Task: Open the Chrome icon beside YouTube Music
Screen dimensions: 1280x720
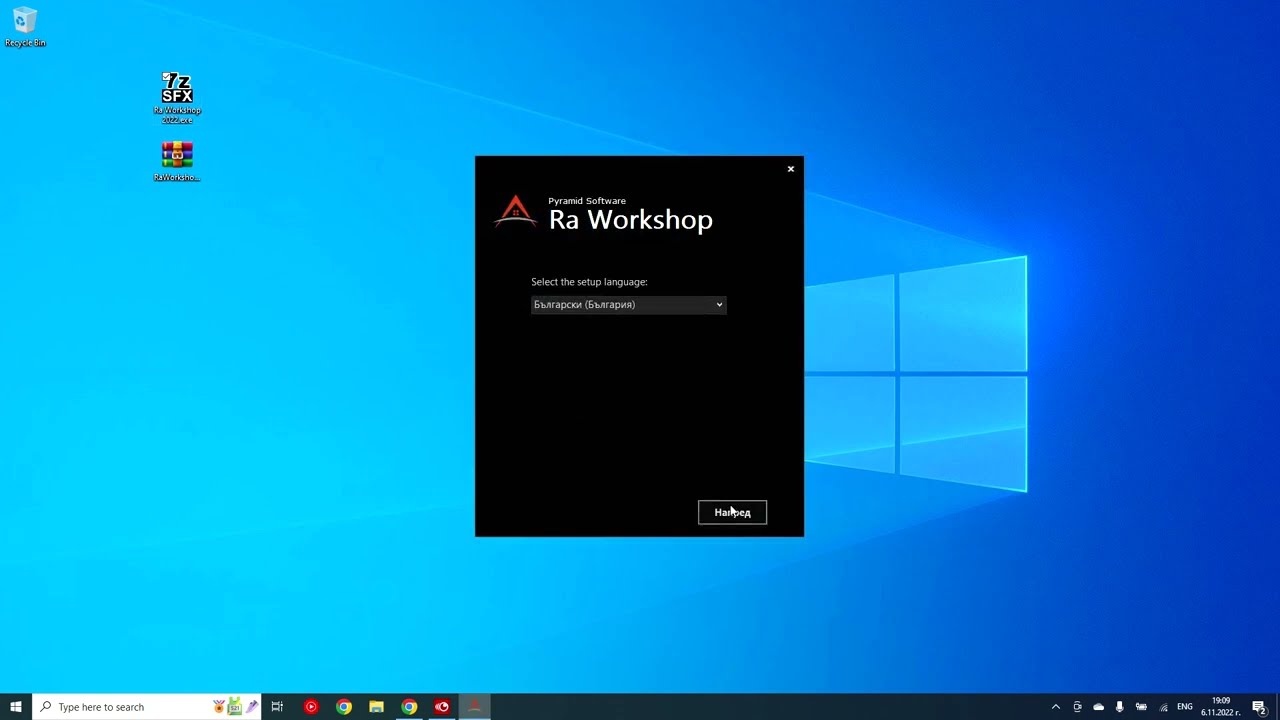Action: tap(344, 707)
